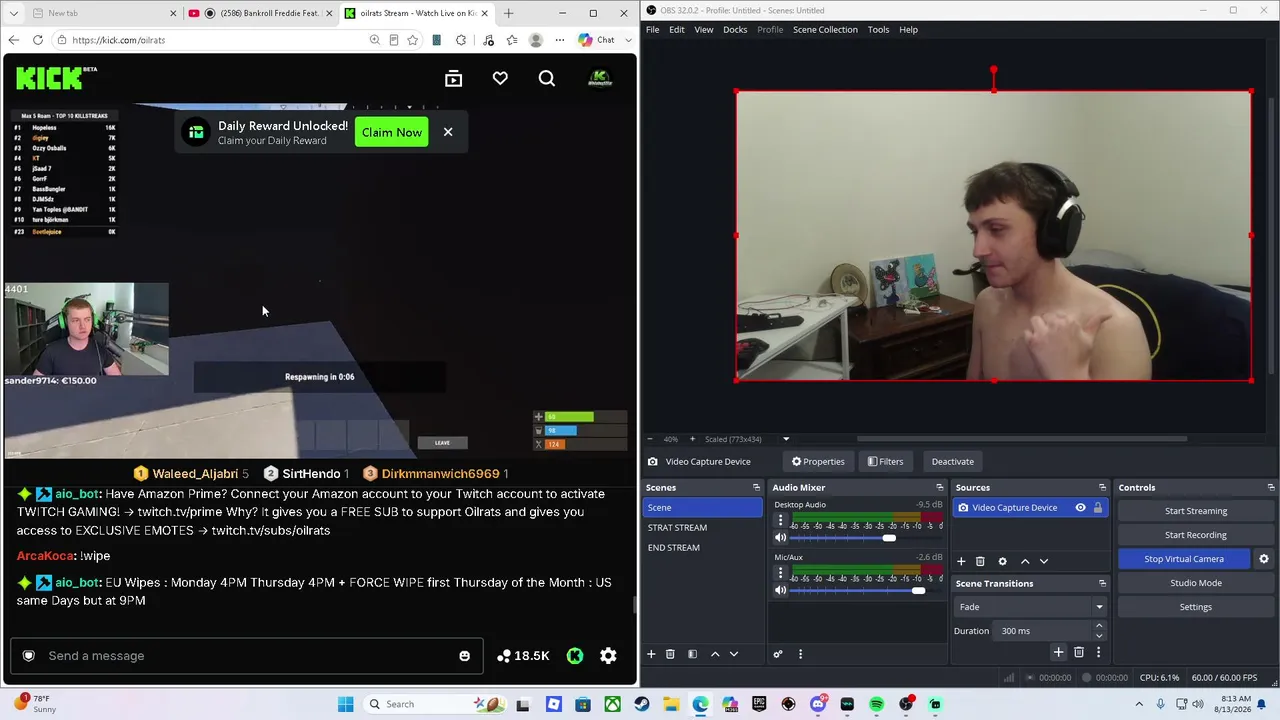This screenshot has height=720, width=1280.
Task: Click OBS preview horizontal scrollbar
Action: pos(1022,439)
